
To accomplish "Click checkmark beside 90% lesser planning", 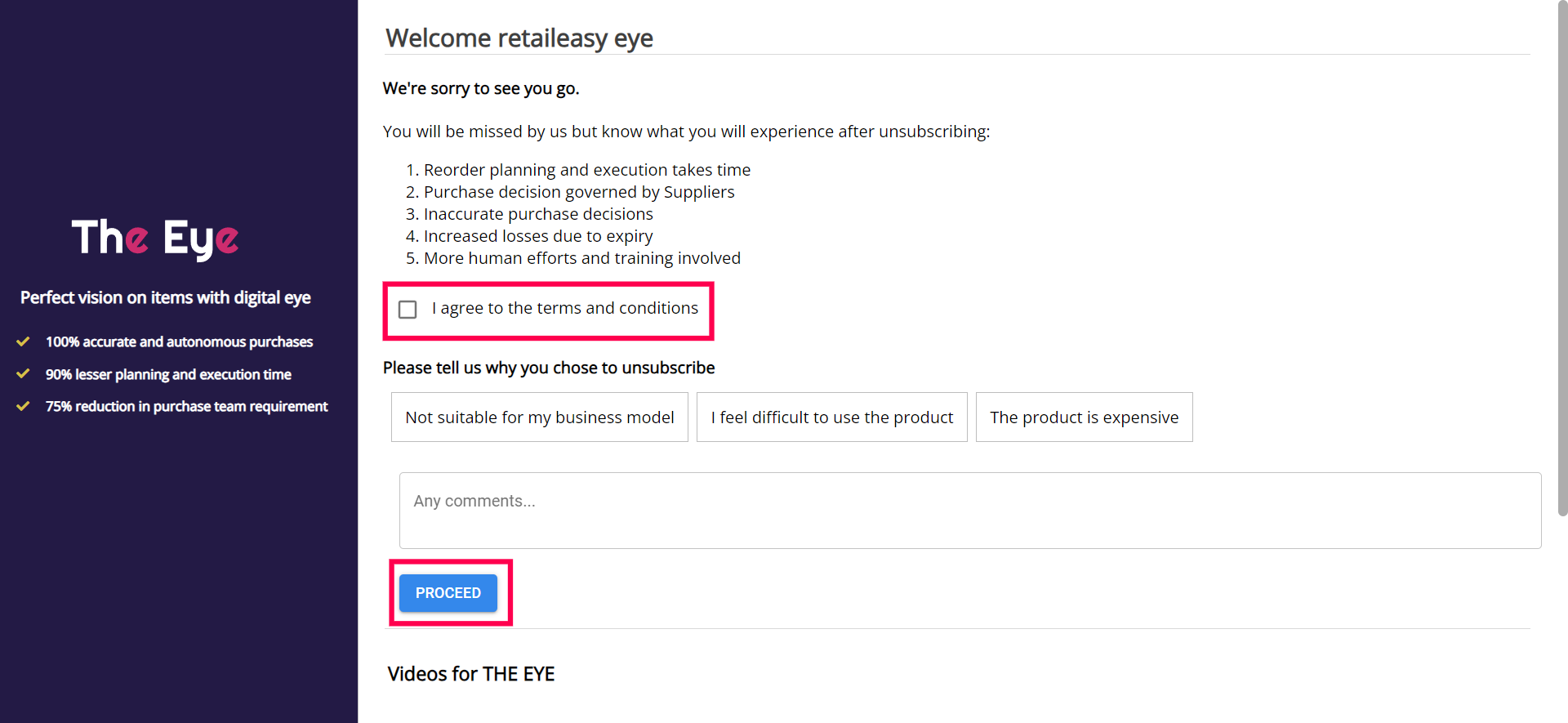I will click(x=24, y=374).
